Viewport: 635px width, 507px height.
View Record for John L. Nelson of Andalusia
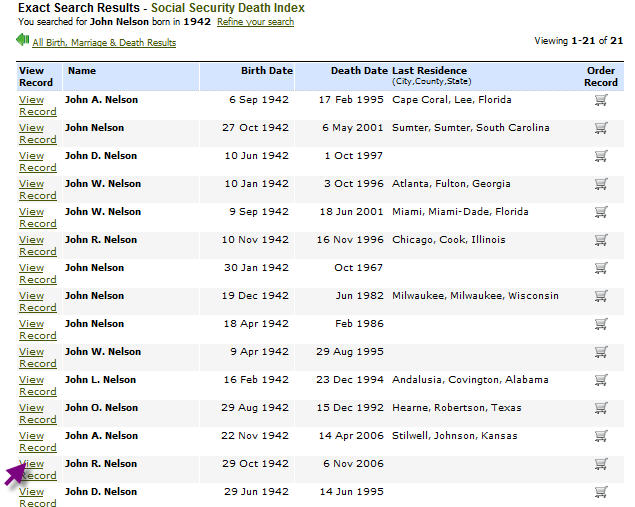click(x=38, y=385)
